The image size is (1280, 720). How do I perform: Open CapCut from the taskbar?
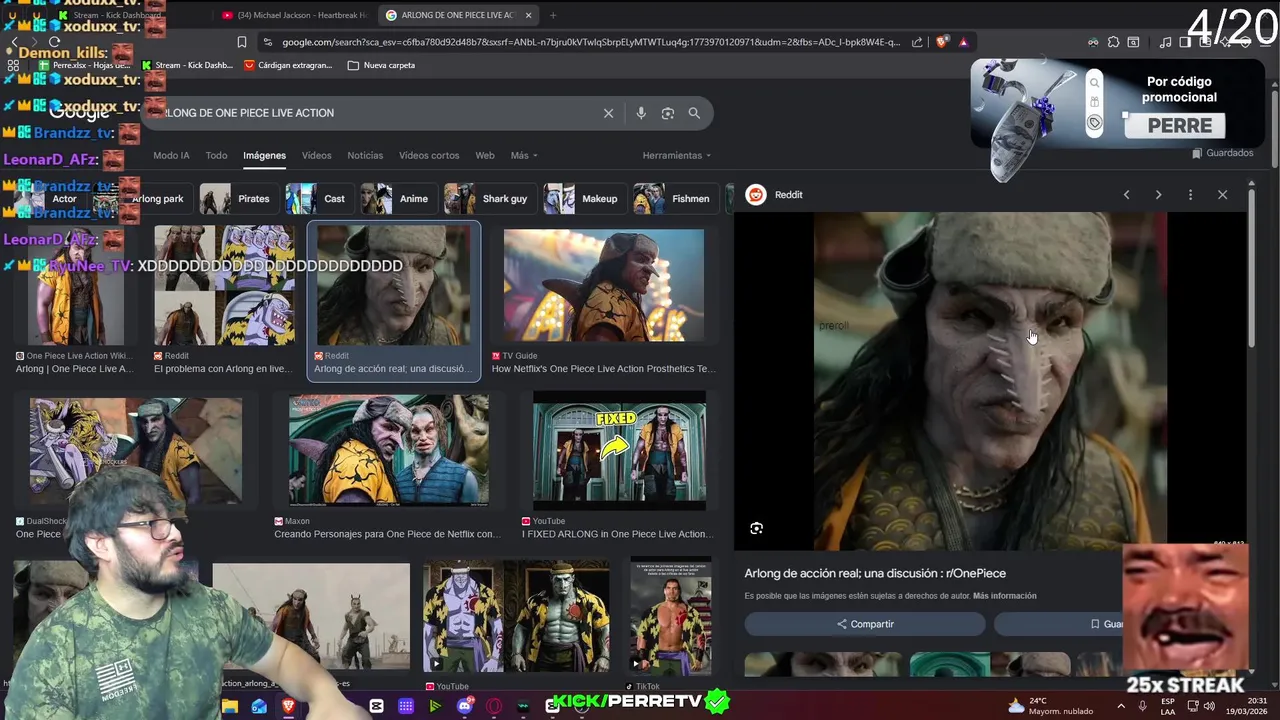pyautogui.click(x=376, y=706)
